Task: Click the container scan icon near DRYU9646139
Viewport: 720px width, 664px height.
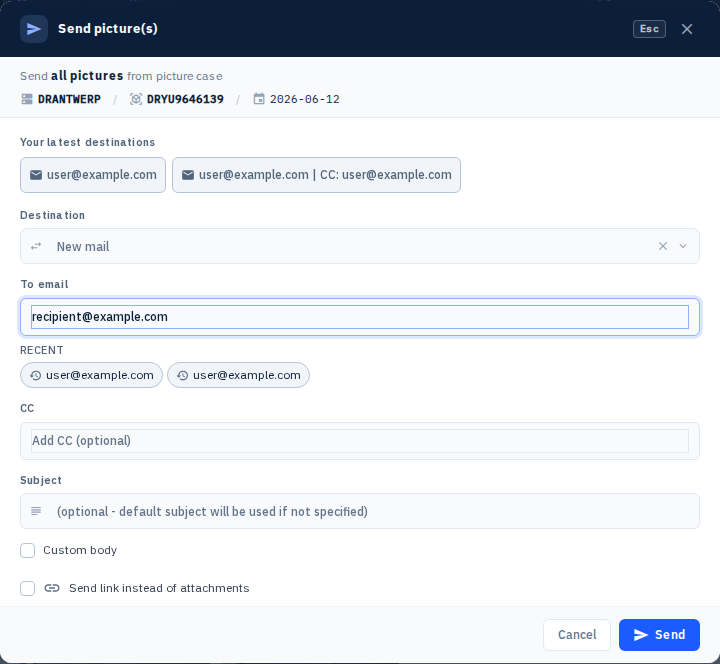Action: (135, 99)
